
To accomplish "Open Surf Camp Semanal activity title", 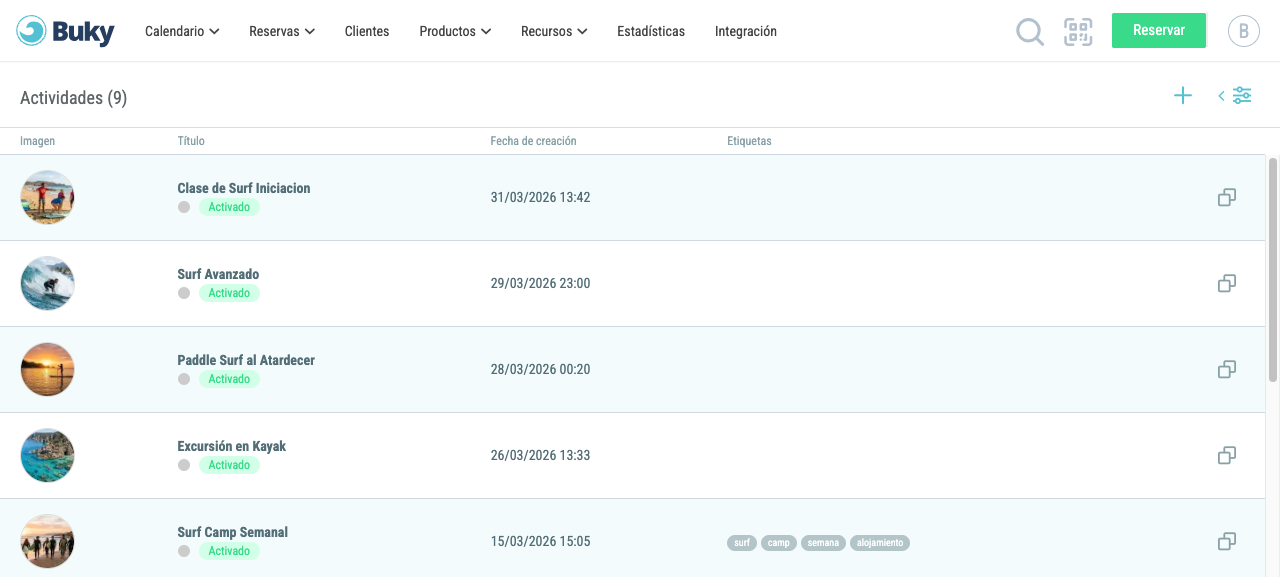I will (x=233, y=532).
